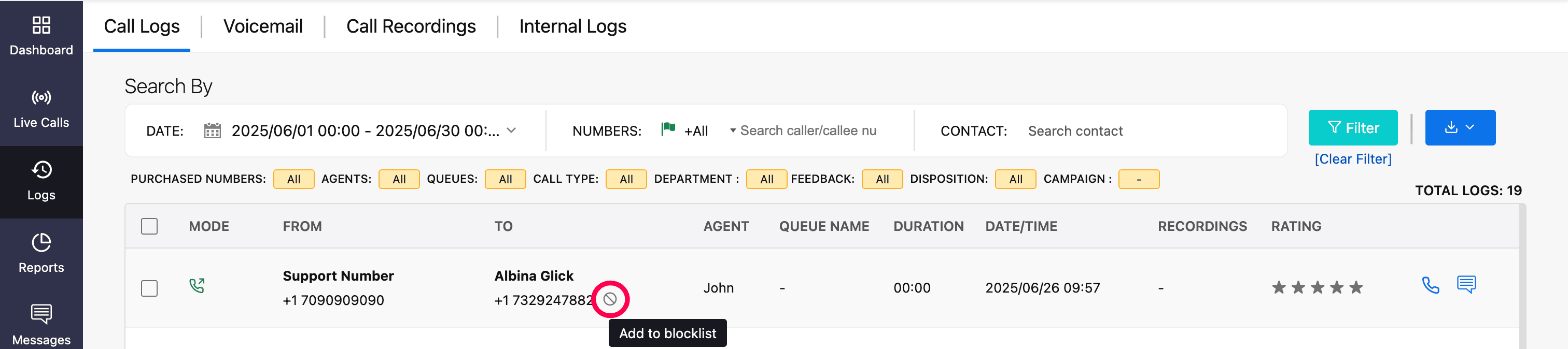1568x349 pixels.
Task: Add Albina Glick's number to blocklist
Action: [x=610, y=299]
